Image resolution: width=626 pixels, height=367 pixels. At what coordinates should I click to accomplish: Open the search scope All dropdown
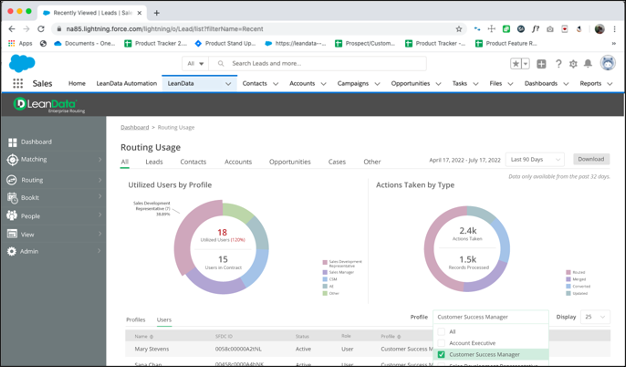(x=195, y=63)
